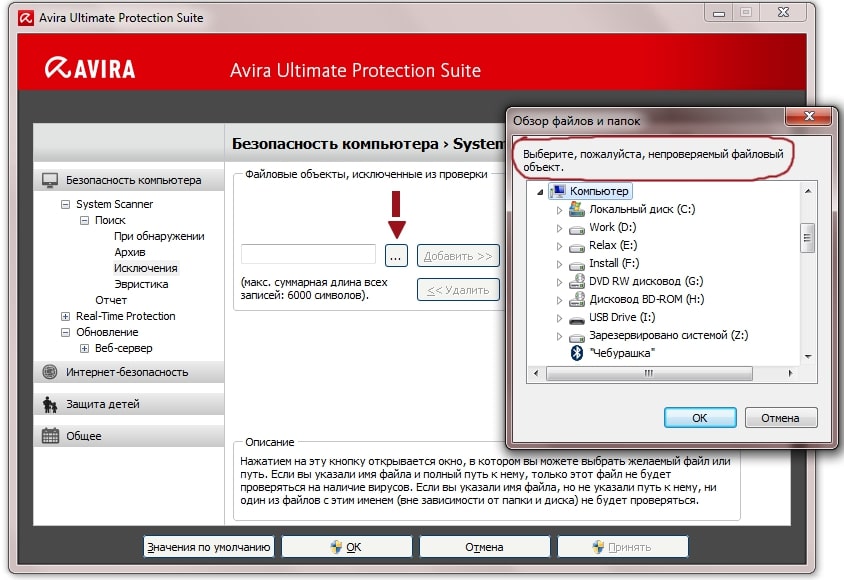Expand the Work (D:) drive node
Screen dimensions: 844x580
pos(559,228)
